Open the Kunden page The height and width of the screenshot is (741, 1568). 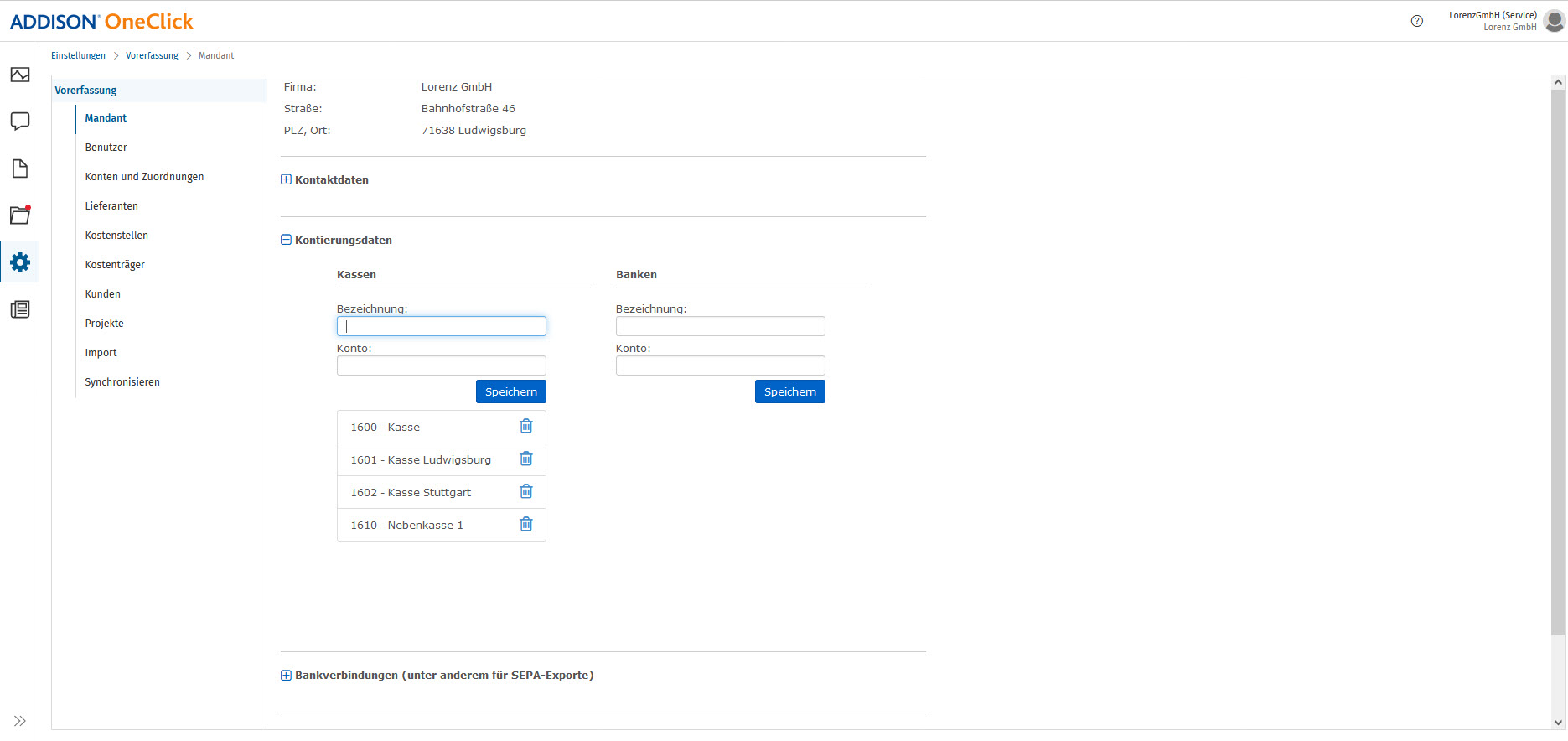[102, 294]
